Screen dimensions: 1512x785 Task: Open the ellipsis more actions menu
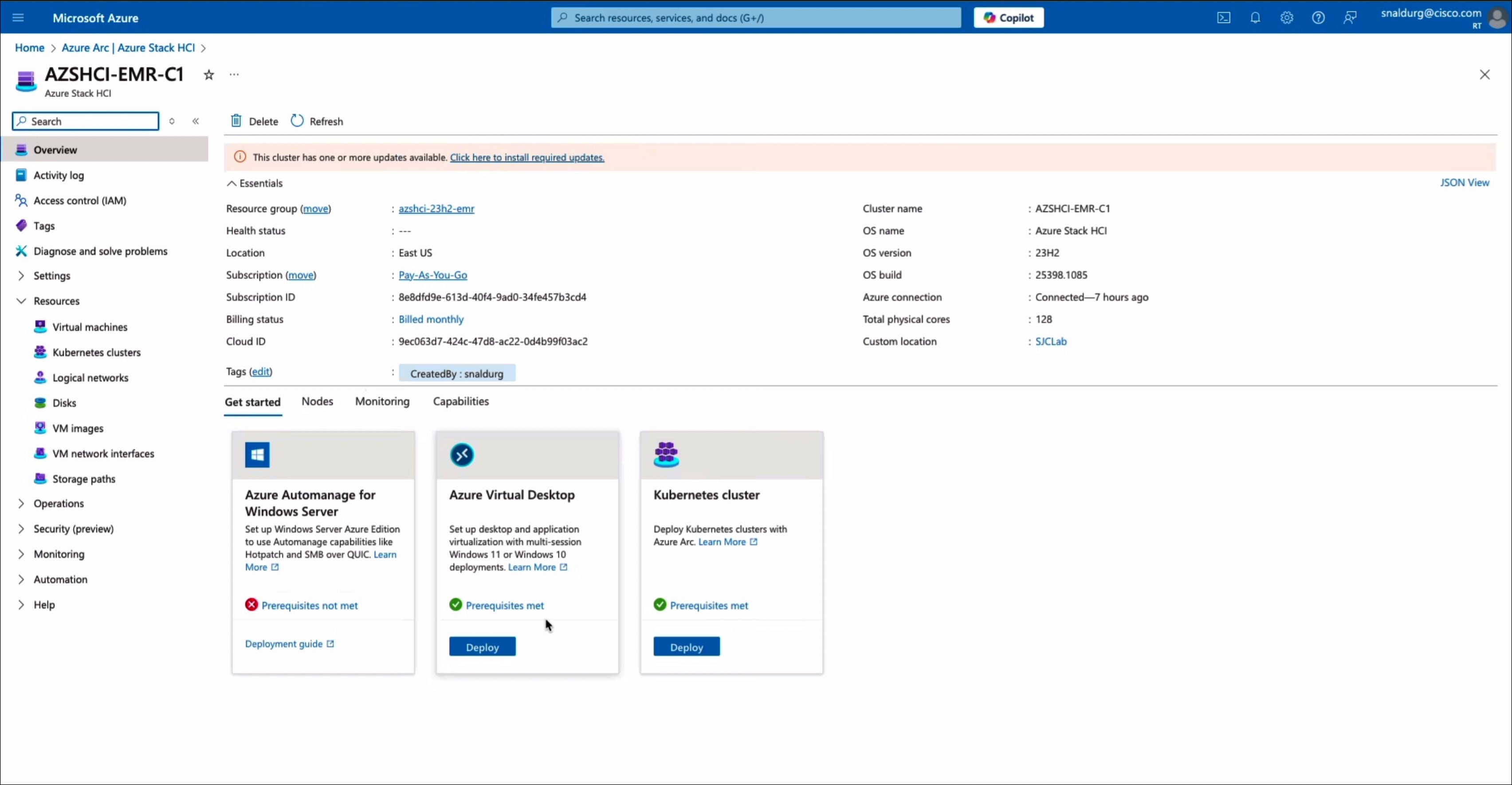[x=234, y=75]
